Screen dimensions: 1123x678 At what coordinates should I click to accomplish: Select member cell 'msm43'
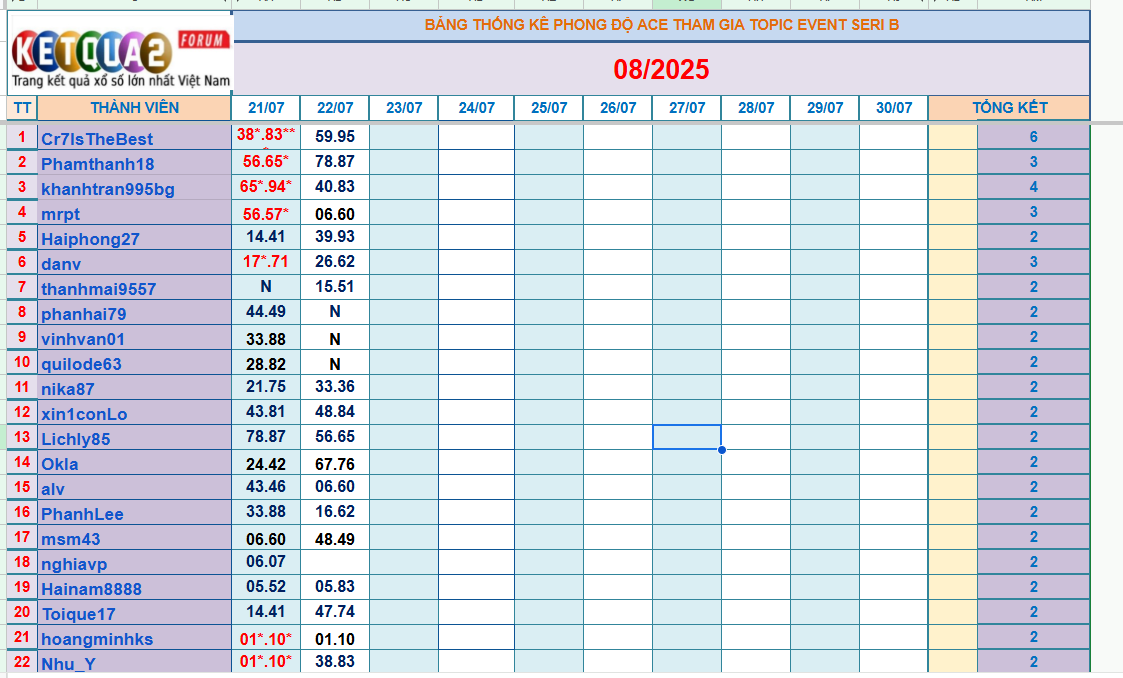tap(135, 538)
